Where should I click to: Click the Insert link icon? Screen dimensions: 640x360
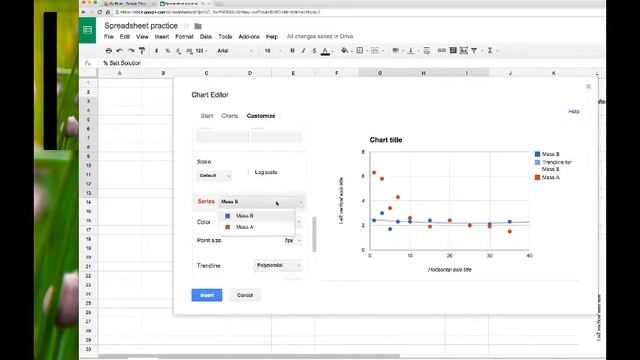coord(441,51)
